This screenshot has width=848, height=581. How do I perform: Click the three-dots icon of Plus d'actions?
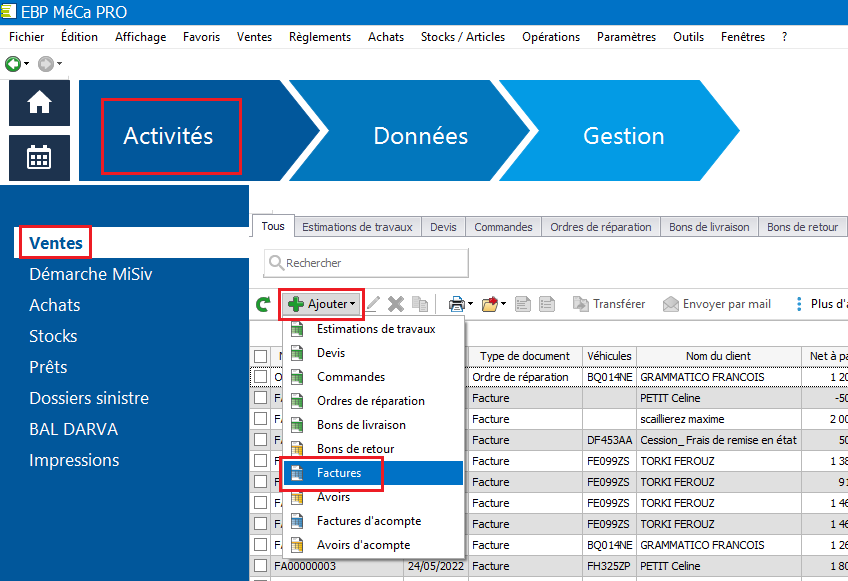pos(799,304)
